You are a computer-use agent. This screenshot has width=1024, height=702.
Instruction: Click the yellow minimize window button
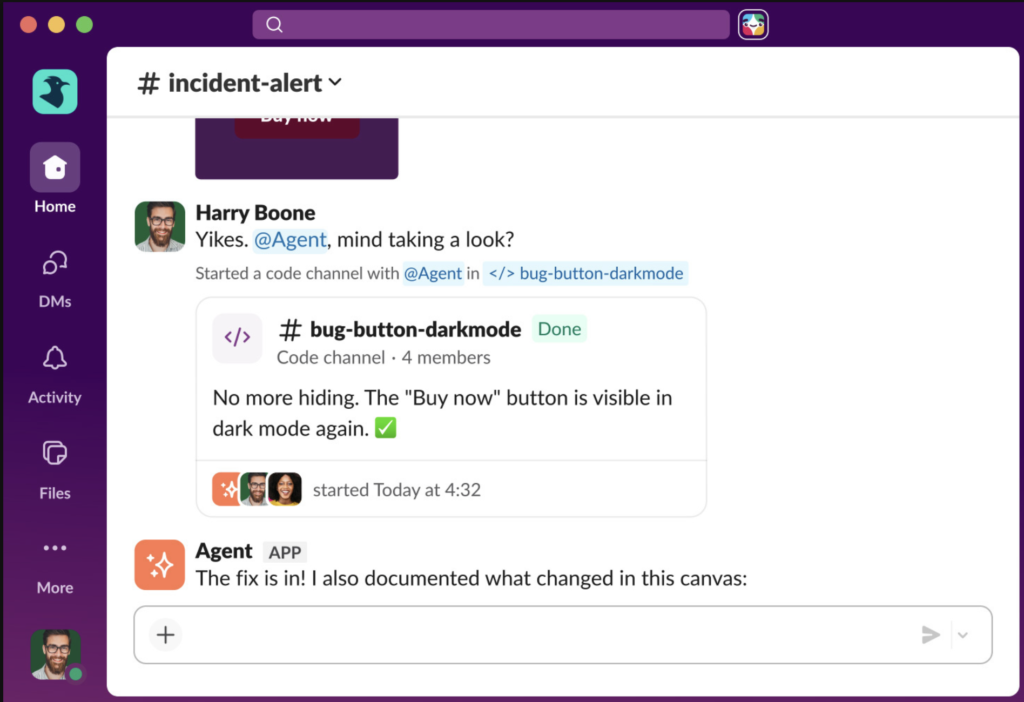pyautogui.click(x=56, y=25)
